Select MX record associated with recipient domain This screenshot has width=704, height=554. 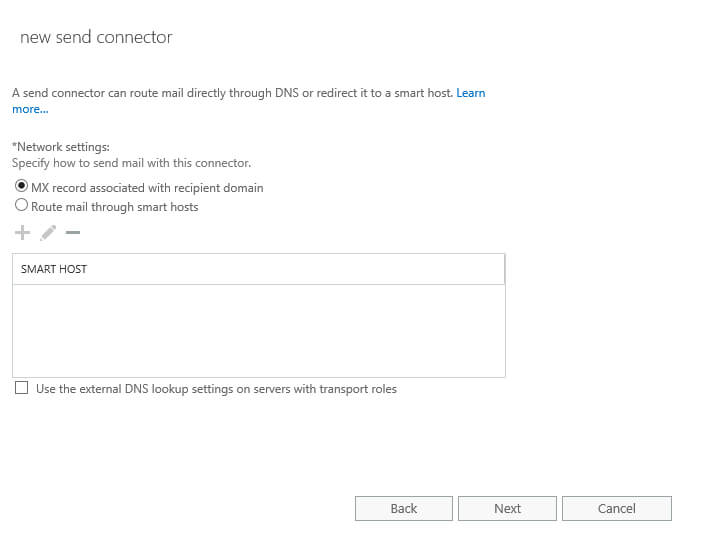coord(21,186)
